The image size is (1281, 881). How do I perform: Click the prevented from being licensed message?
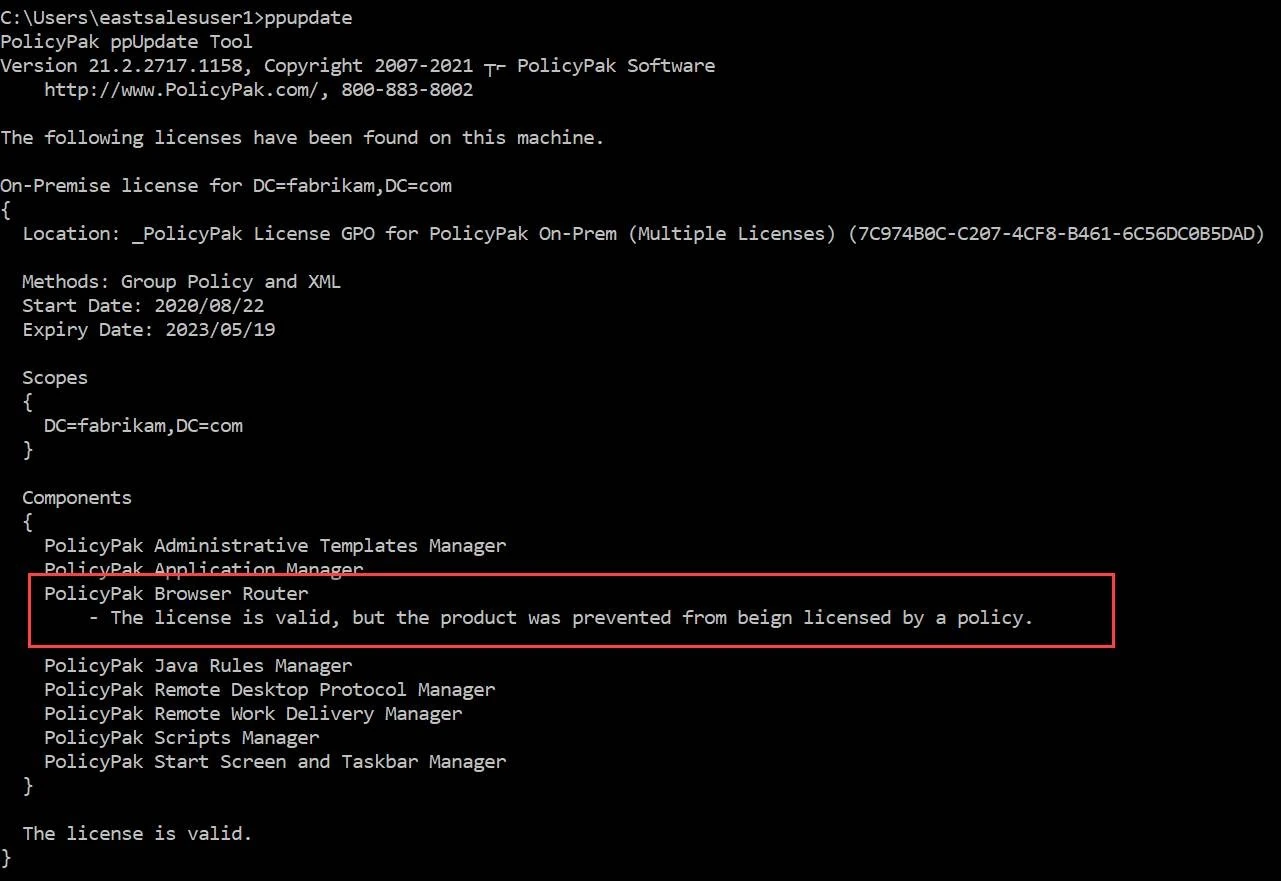click(571, 618)
